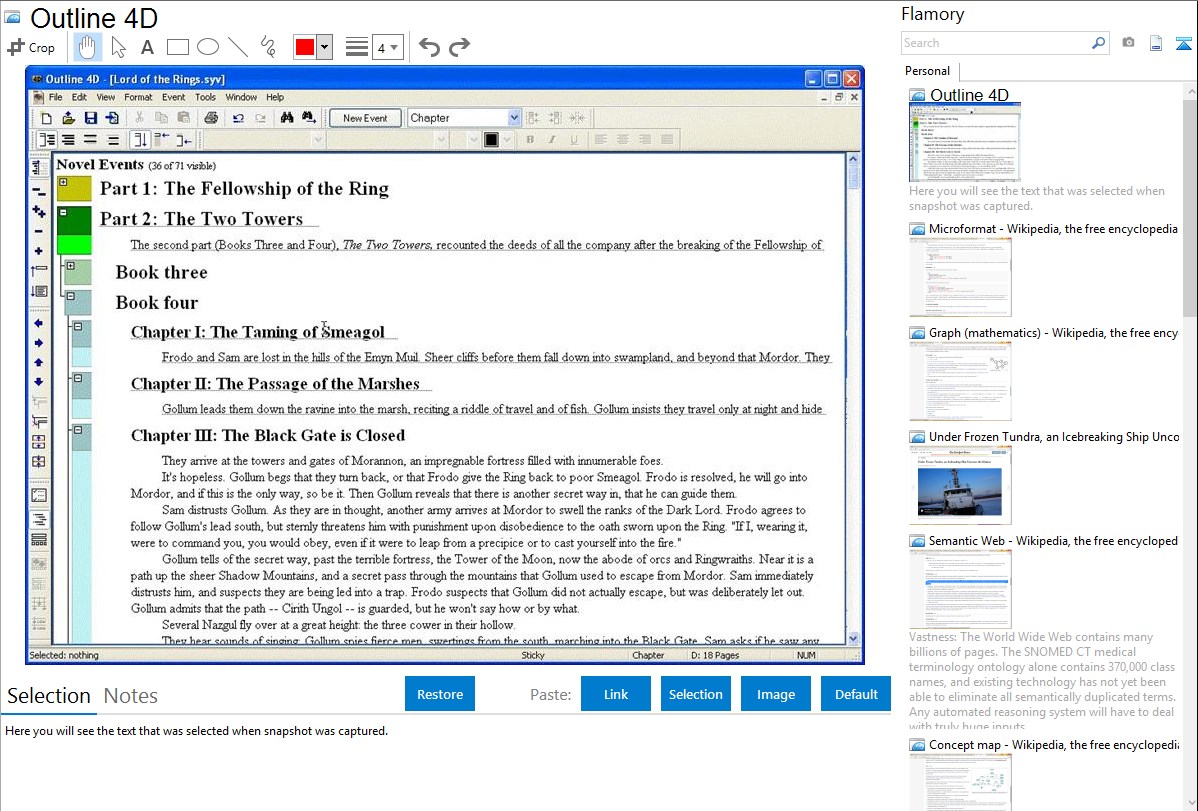Screen dimensions: 1198x811
Task: Open the Help menu in Outline 4D
Action: coord(275,97)
